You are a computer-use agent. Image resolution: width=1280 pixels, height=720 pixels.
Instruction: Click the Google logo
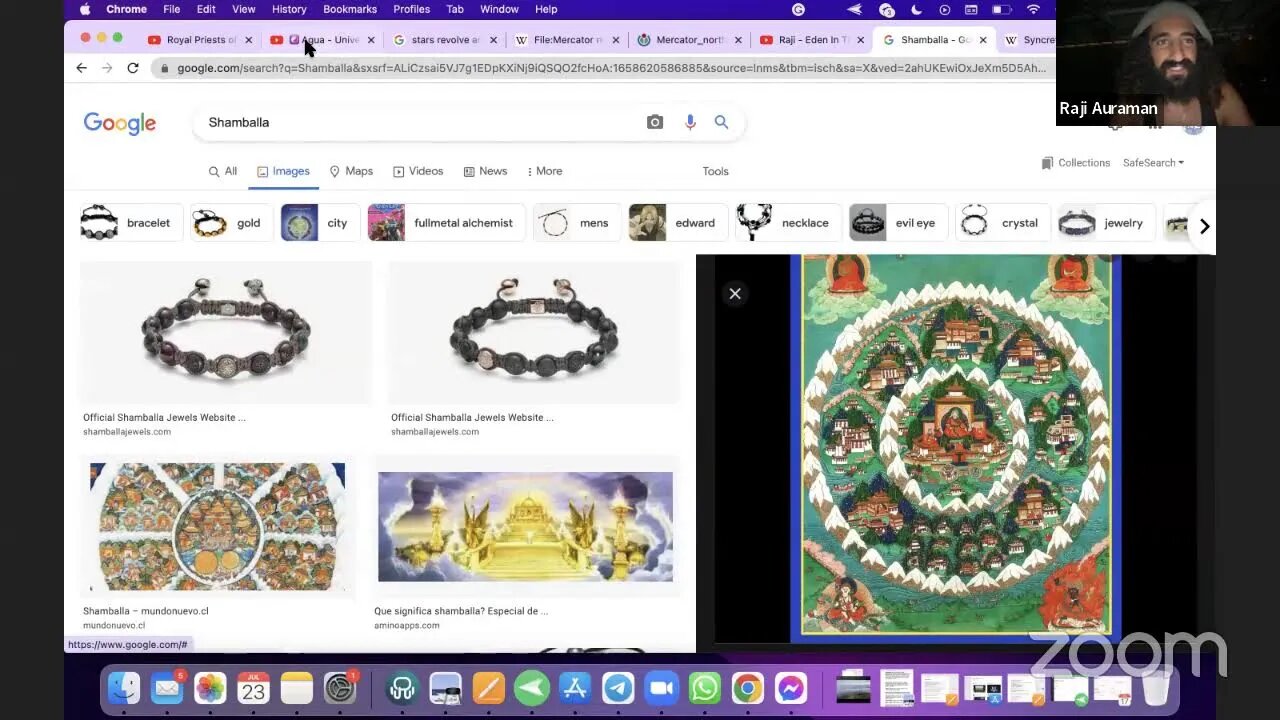coord(120,123)
